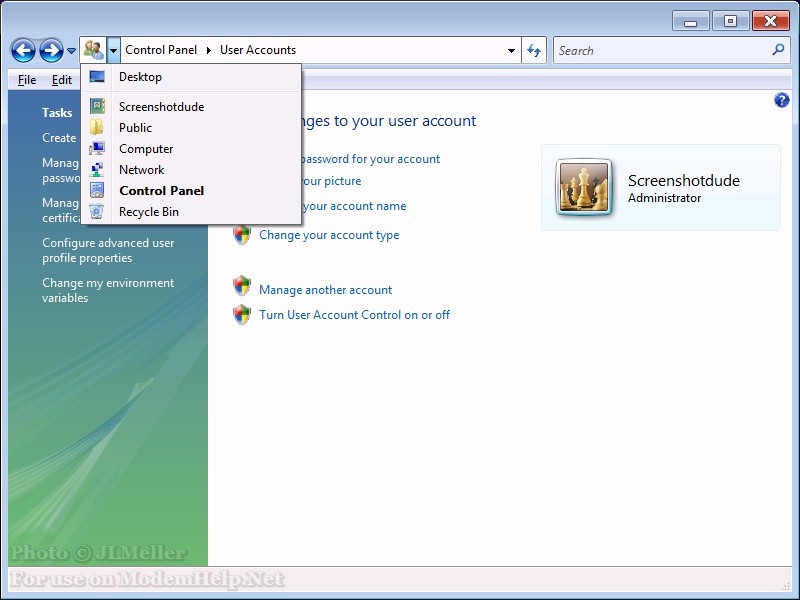
Task: Click the chess piece account picture
Action: pyautogui.click(x=584, y=187)
